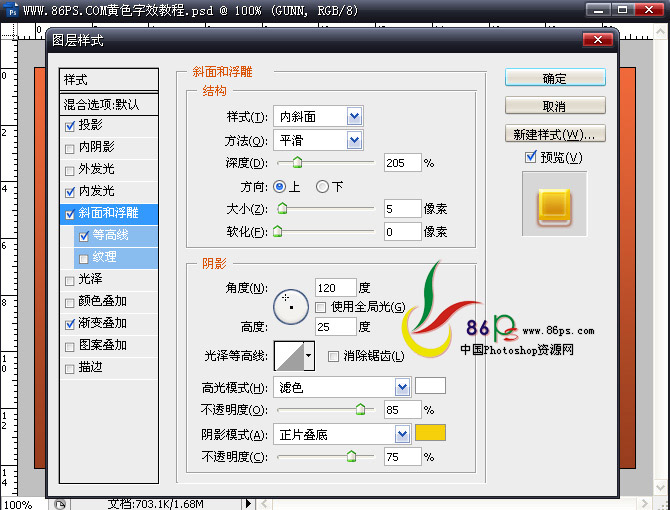670x510 pixels.
Task: Click the 取消 button
Action: (x=555, y=106)
